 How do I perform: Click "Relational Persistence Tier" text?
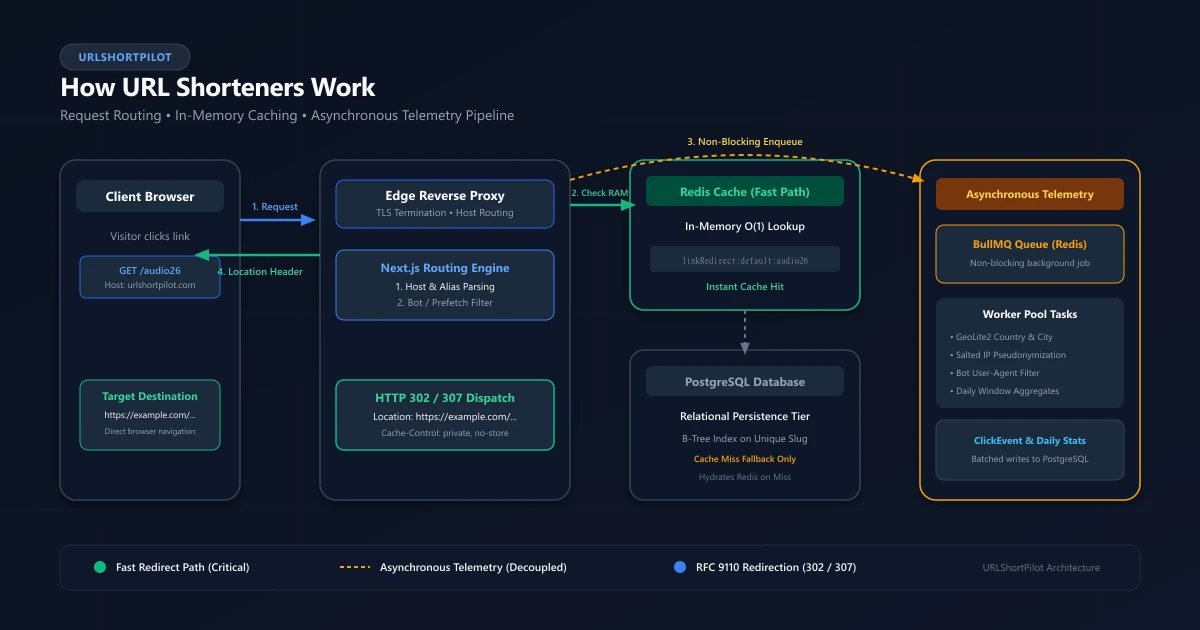pyautogui.click(x=745, y=416)
